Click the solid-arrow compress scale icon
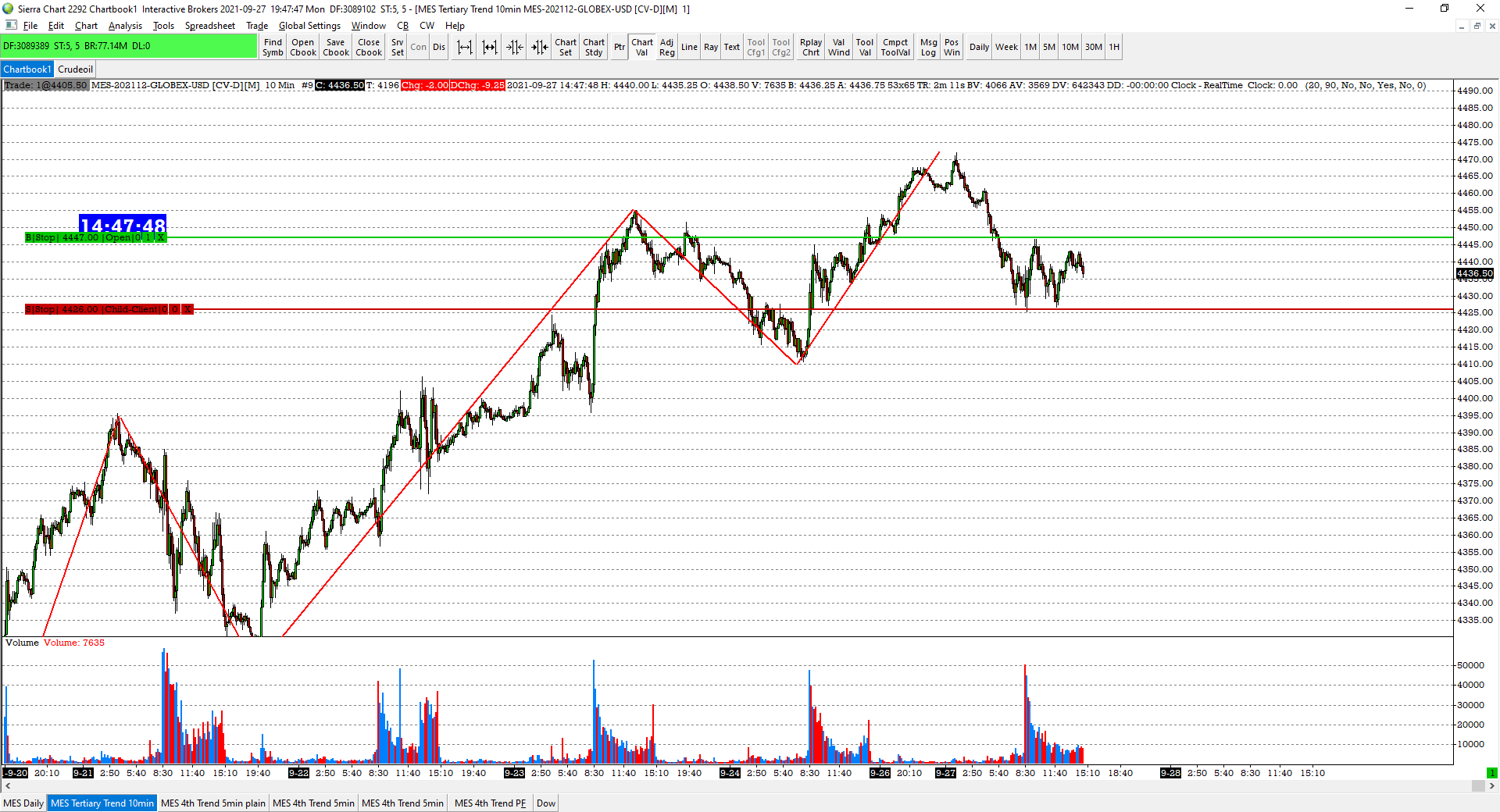The width and height of the screenshot is (1500, 812). (x=540, y=47)
